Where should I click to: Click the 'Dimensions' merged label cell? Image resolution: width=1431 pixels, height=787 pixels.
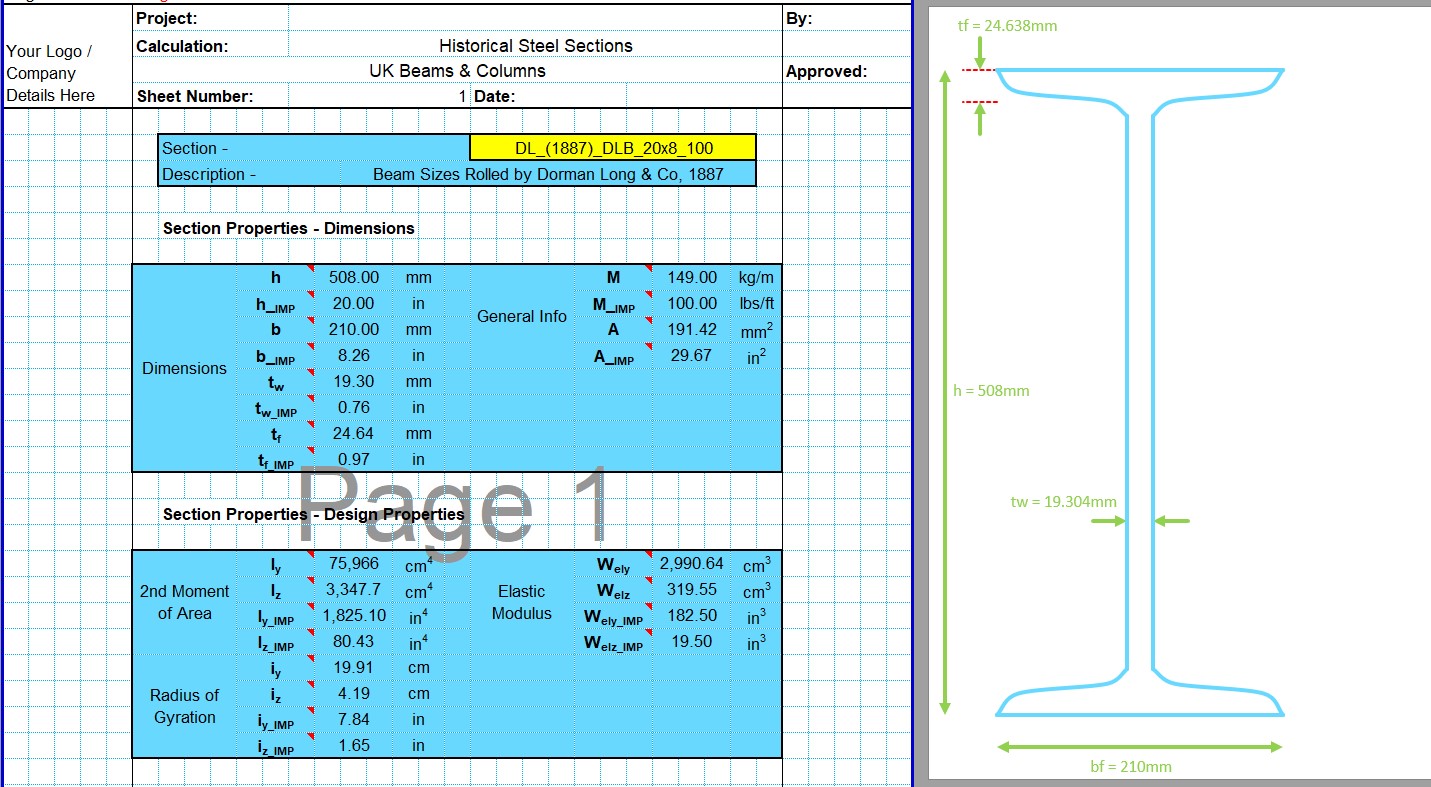coord(185,368)
